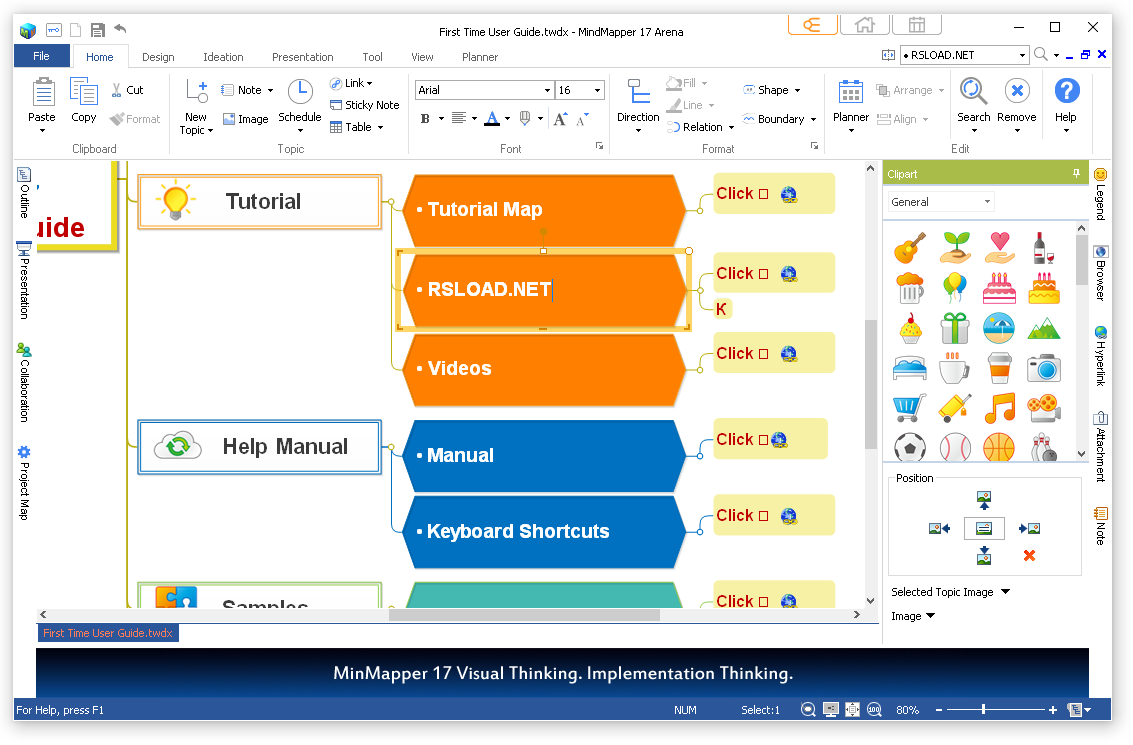Select the camera clipart
The height and width of the screenshot is (745, 1133).
coord(1043,368)
